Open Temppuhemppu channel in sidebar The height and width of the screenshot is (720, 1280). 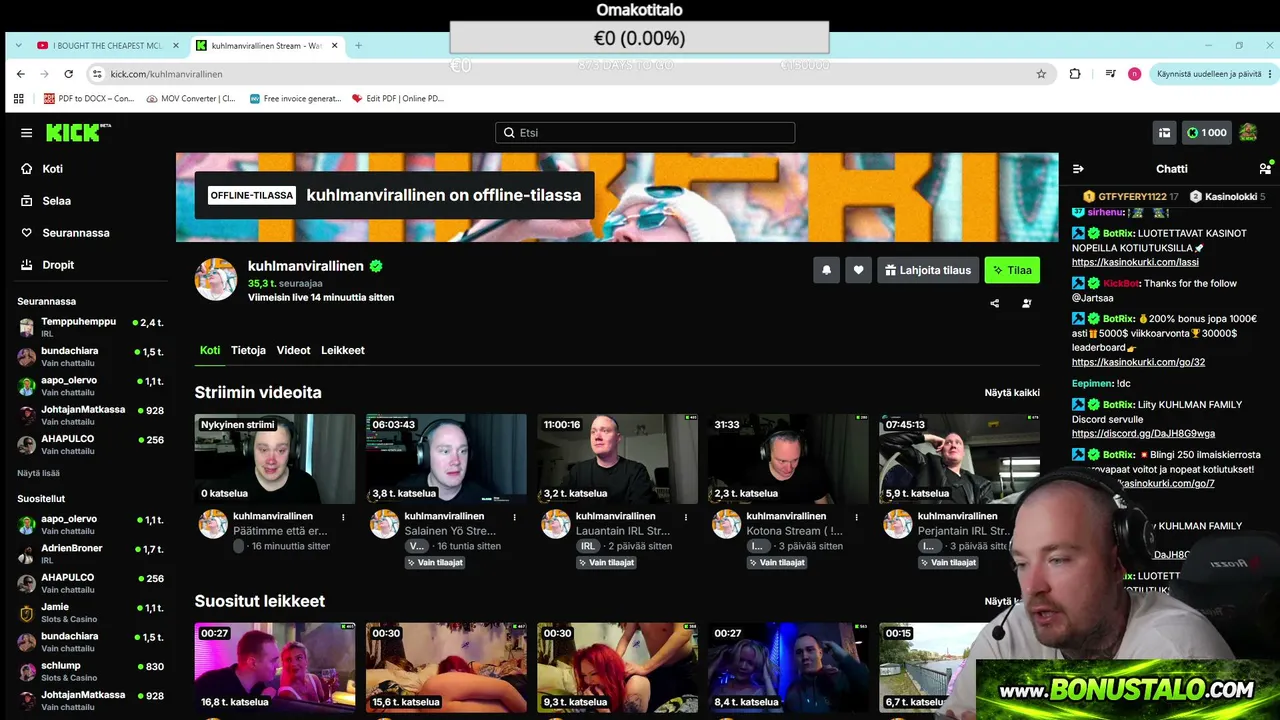tap(90, 327)
